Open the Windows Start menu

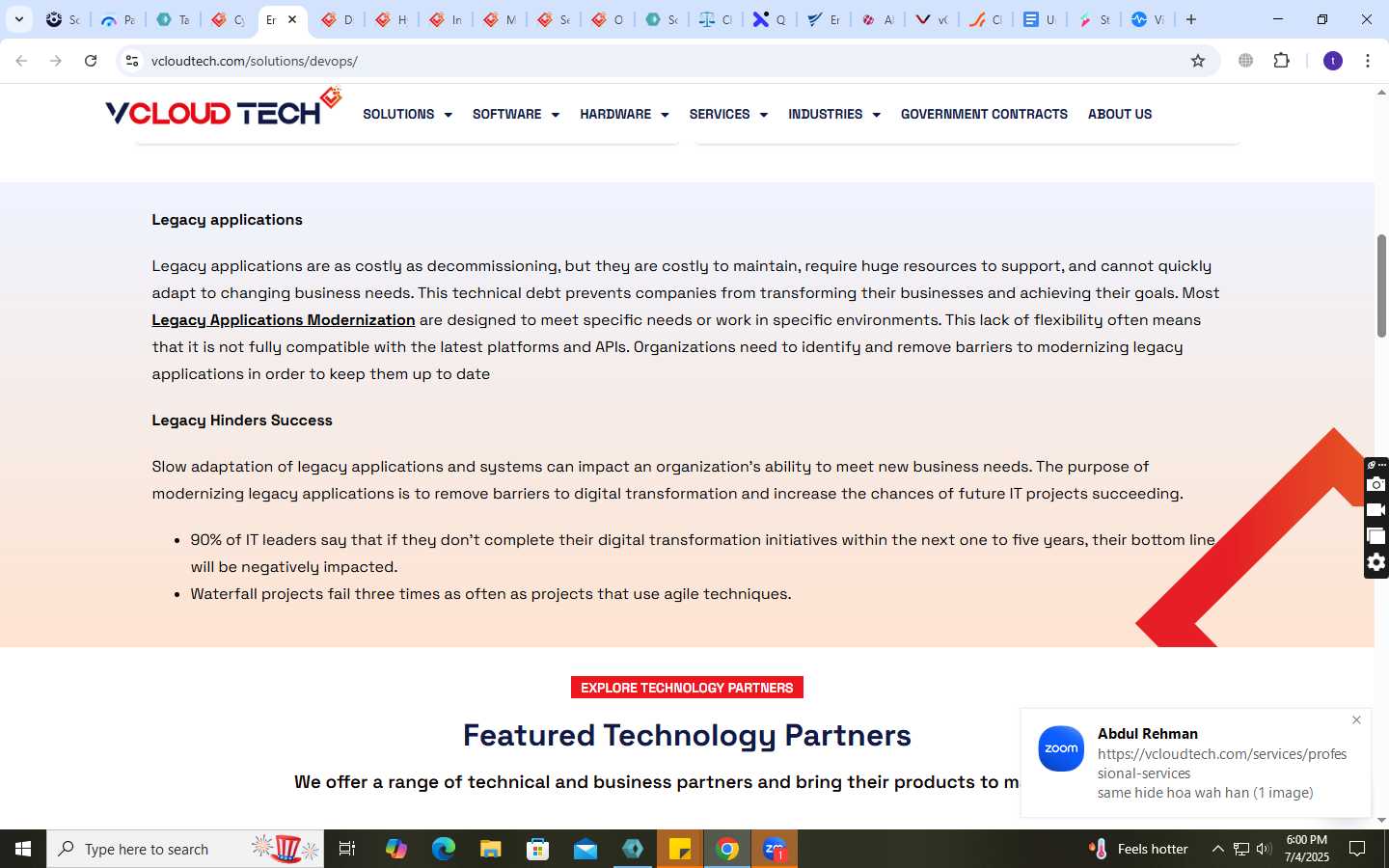(x=23, y=849)
